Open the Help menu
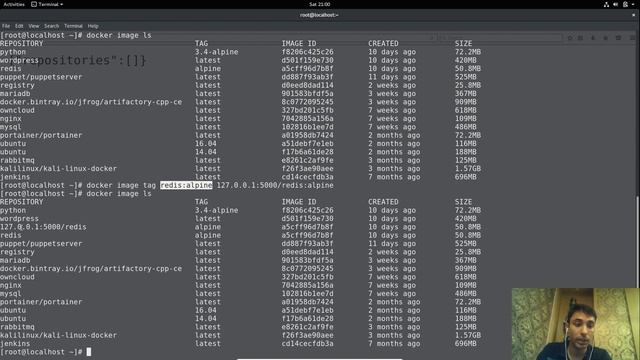This screenshot has width=640, height=360. tap(93, 26)
